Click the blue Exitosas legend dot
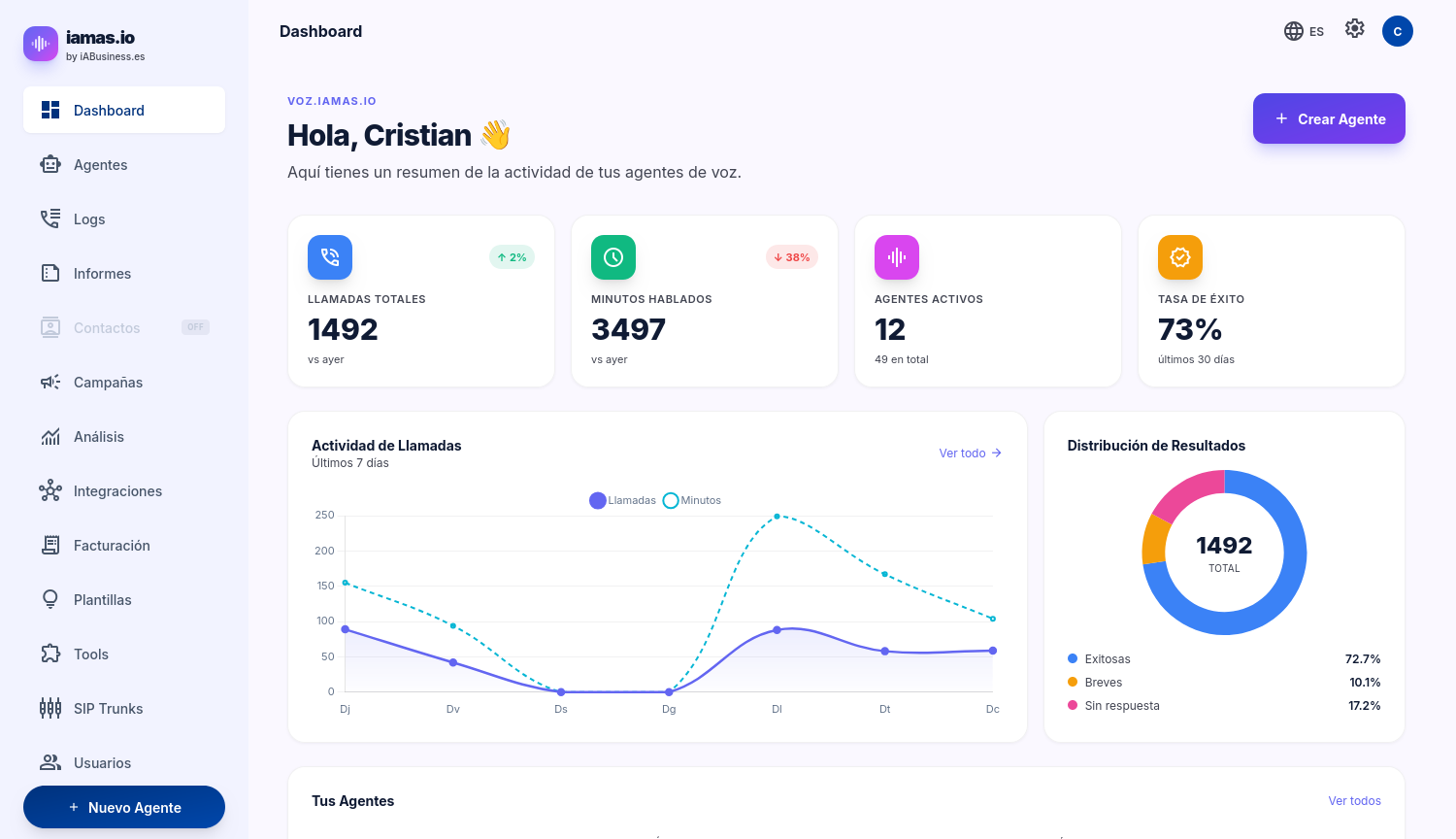This screenshot has height=839, width=1456. click(1073, 658)
